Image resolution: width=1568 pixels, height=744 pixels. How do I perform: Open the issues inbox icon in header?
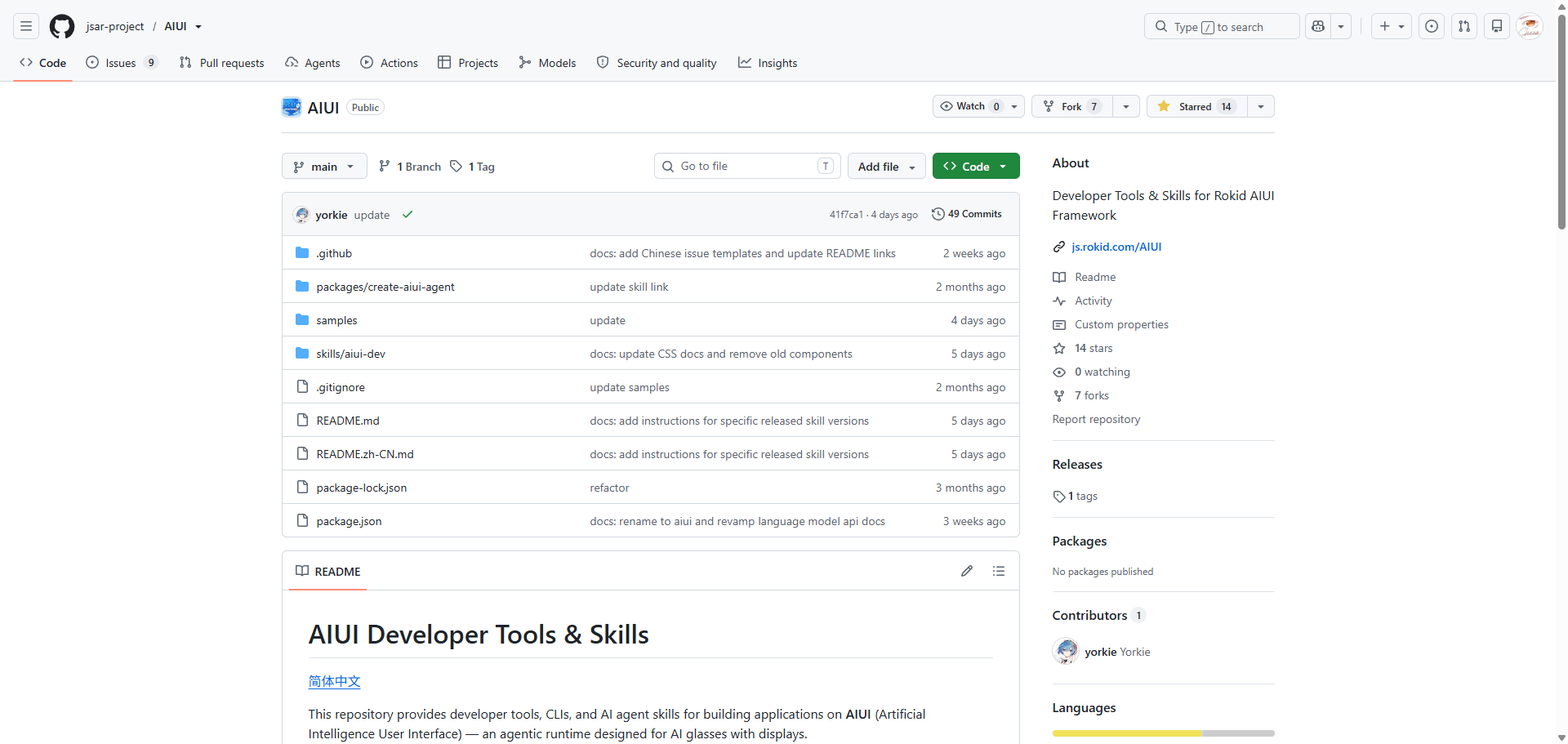click(1432, 26)
